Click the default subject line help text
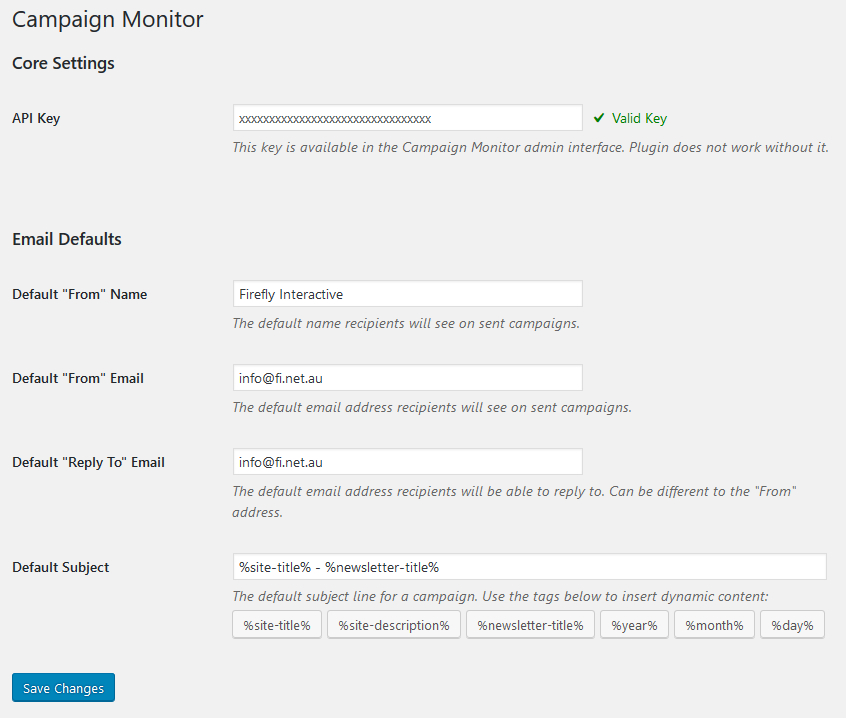The width and height of the screenshot is (846, 718). pyautogui.click(x=500, y=596)
